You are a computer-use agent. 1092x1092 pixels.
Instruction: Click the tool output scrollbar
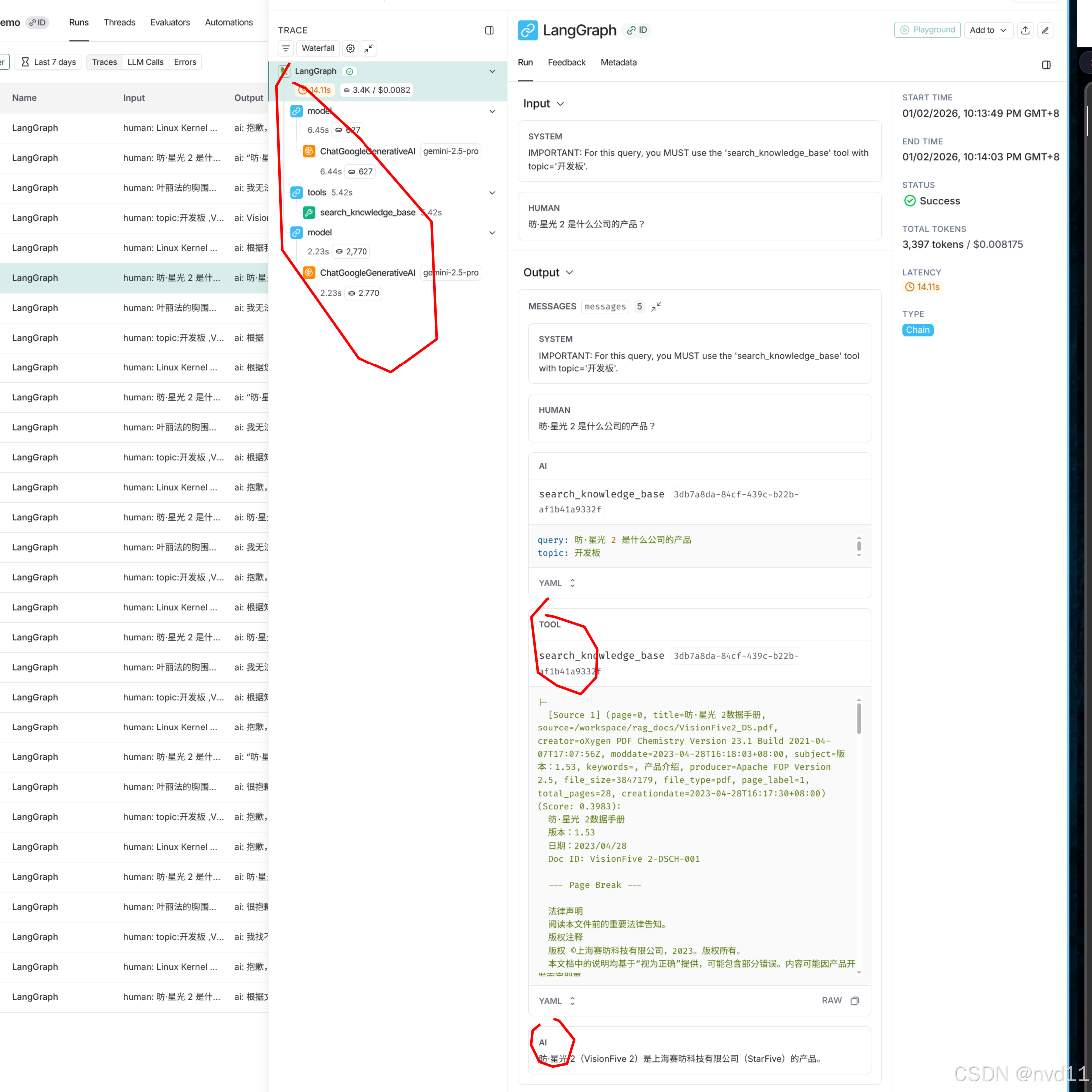tap(858, 718)
